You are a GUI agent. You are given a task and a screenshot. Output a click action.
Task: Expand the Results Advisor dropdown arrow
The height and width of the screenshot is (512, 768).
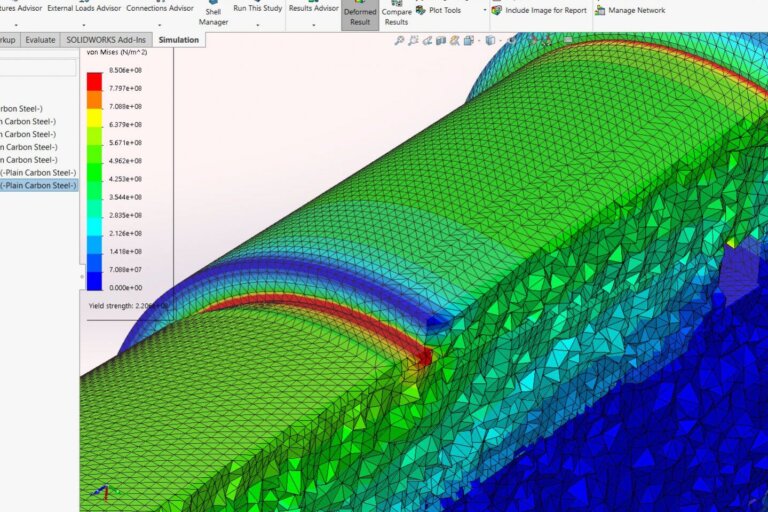[x=313, y=25]
